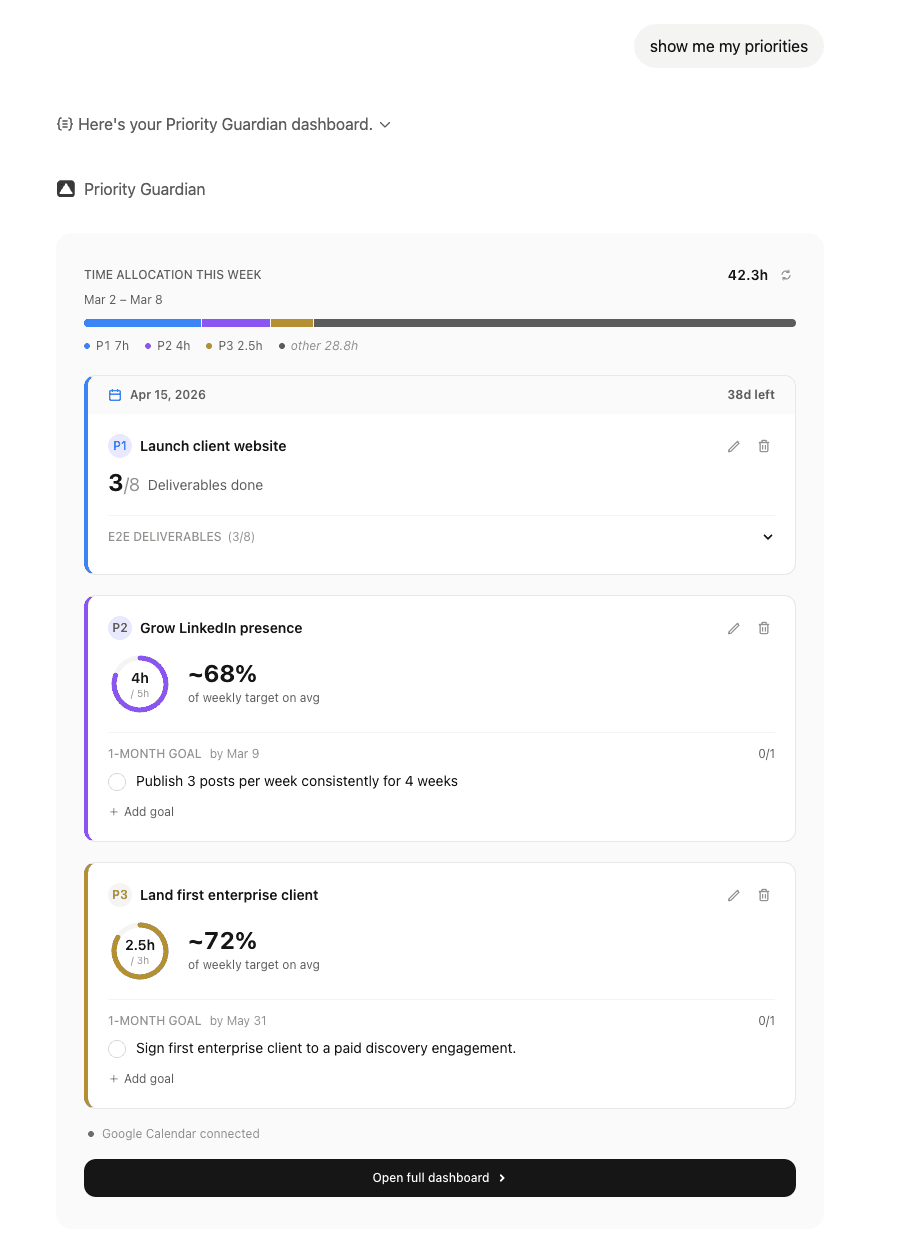Click the P3 2.5h gold progress ring
Viewport: 900px width, 1256px height.
click(140, 951)
